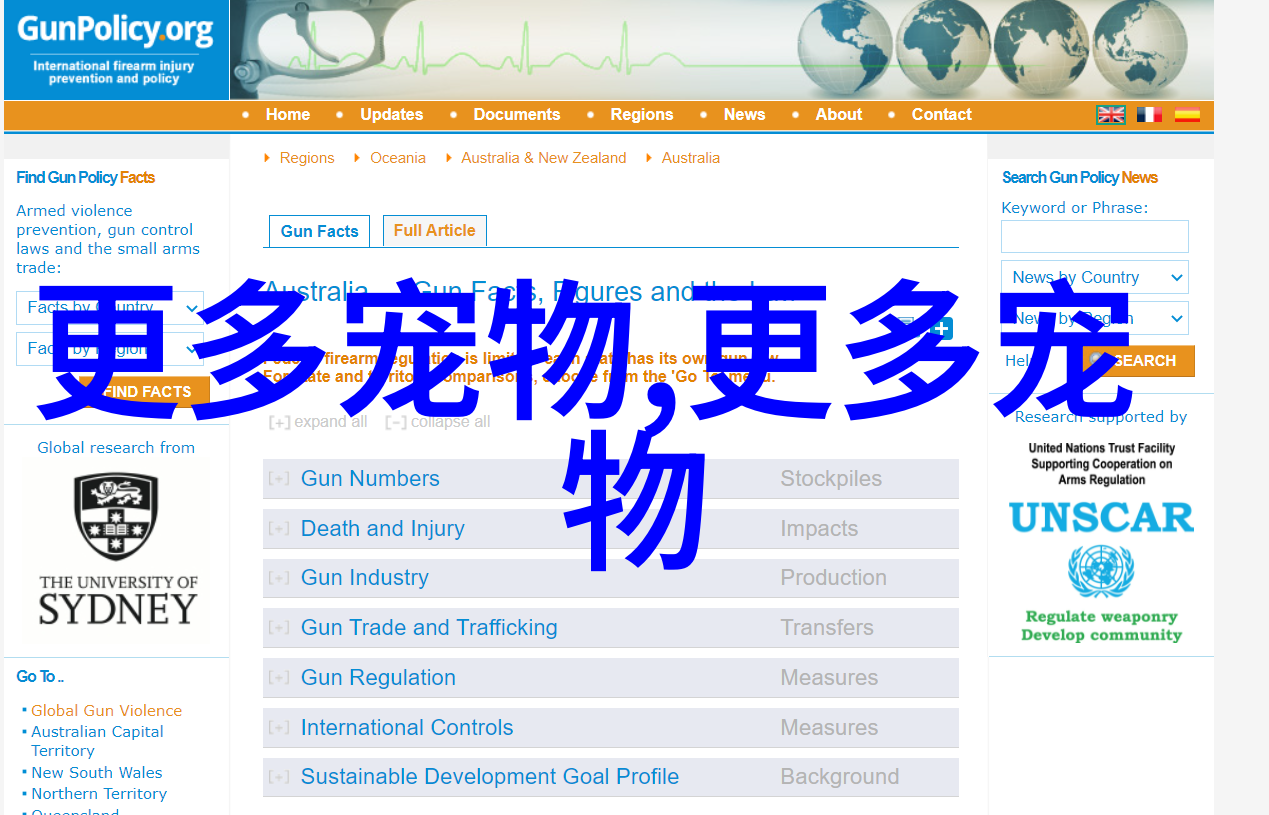
Task: Open the Documents menu item
Action: (517, 115)
